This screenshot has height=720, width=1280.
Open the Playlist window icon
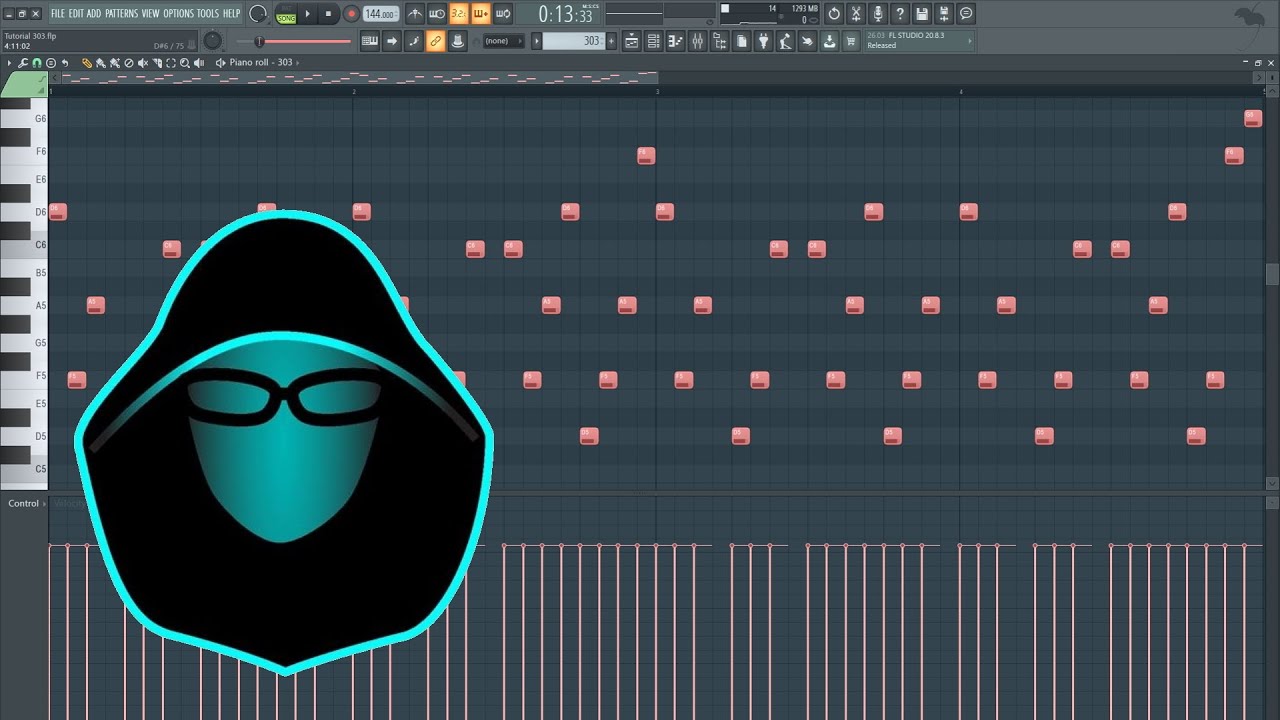coord(632,41)
